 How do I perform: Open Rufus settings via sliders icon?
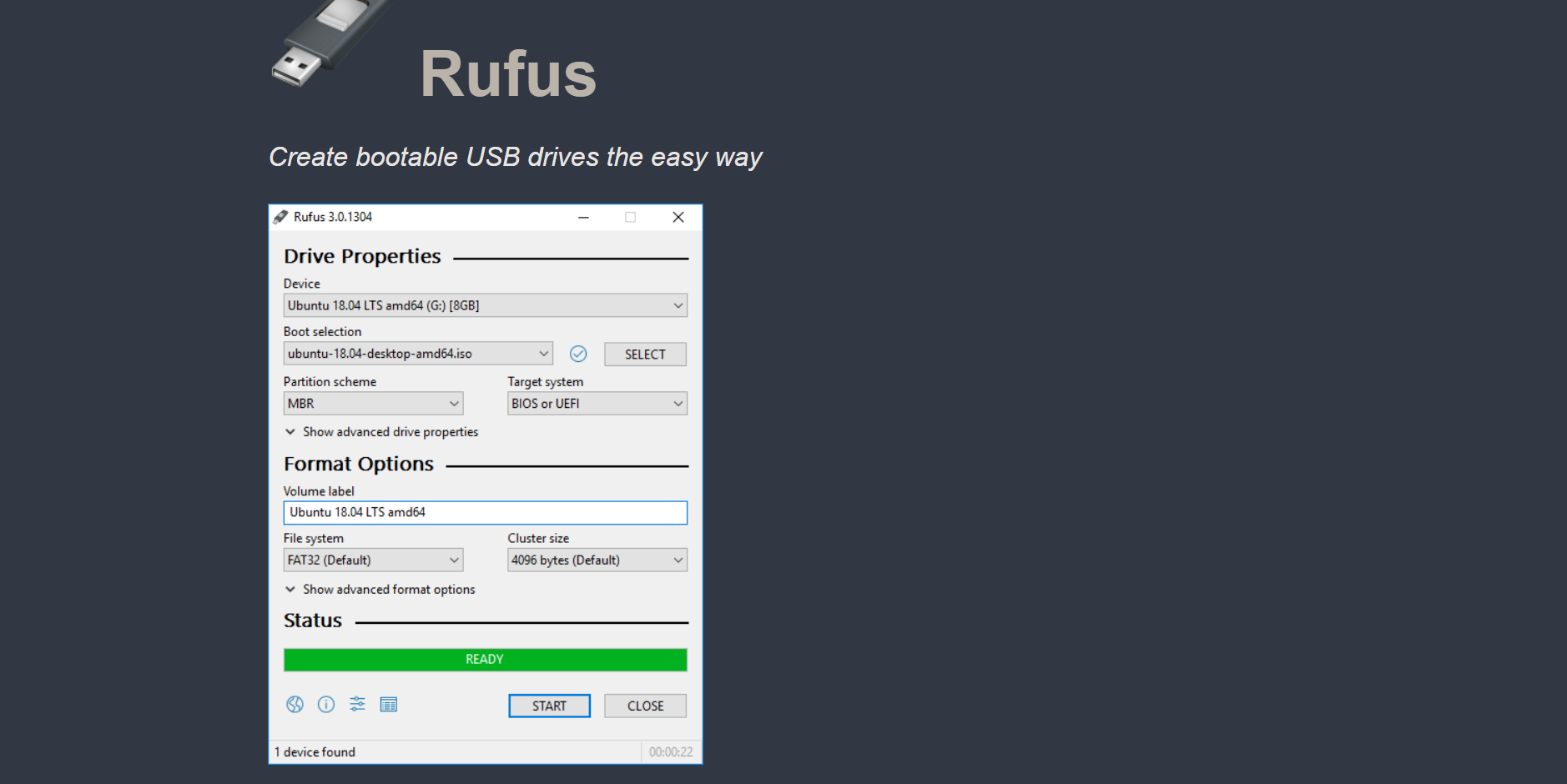[357, 705]
